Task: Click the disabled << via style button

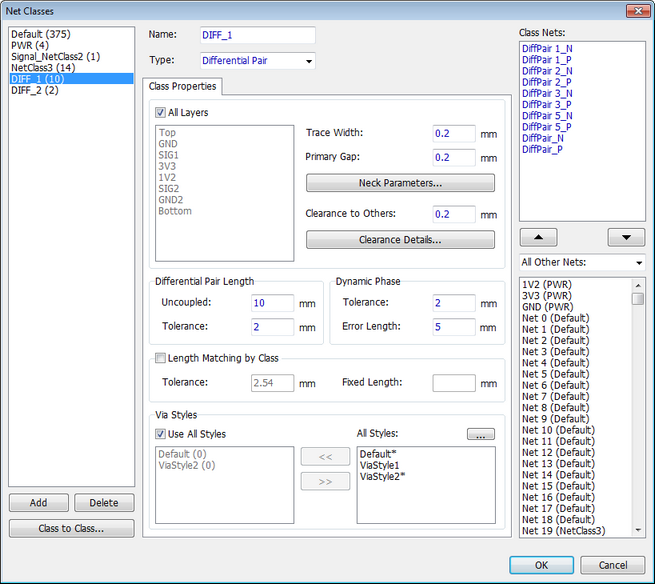Action: [325, 457]
